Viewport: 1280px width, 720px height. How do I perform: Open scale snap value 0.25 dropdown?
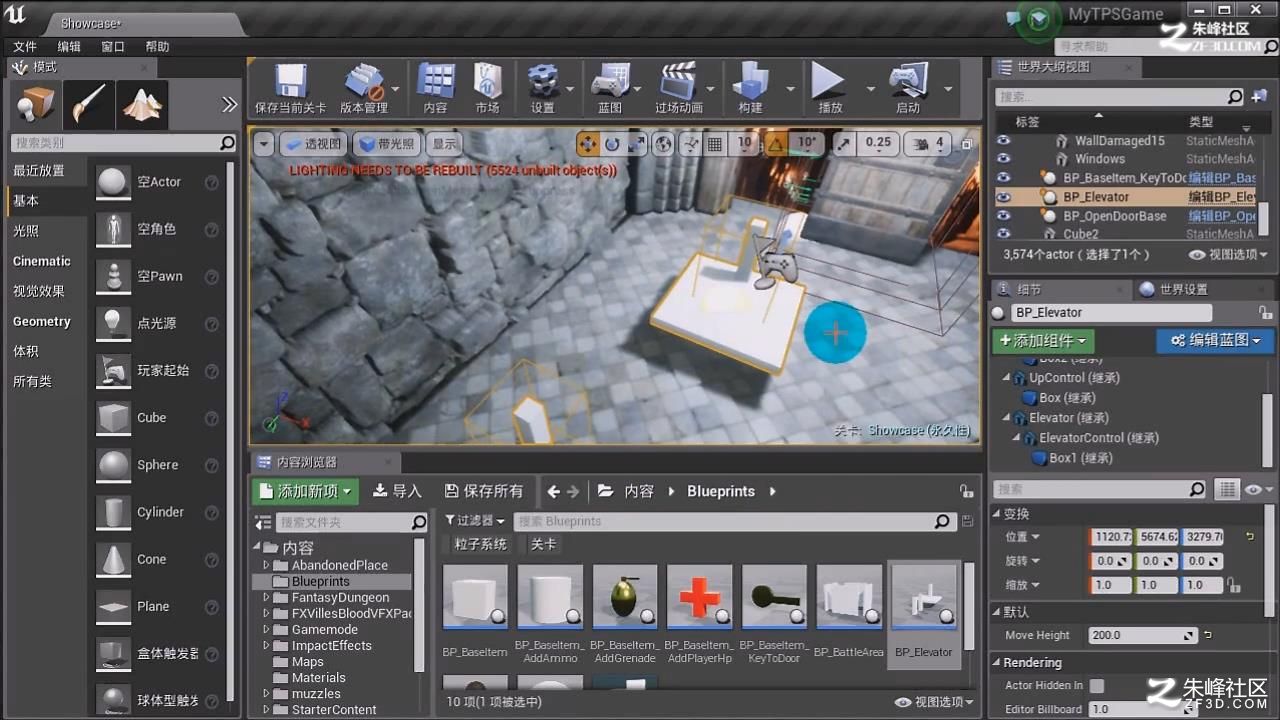(x=879, y=144)
